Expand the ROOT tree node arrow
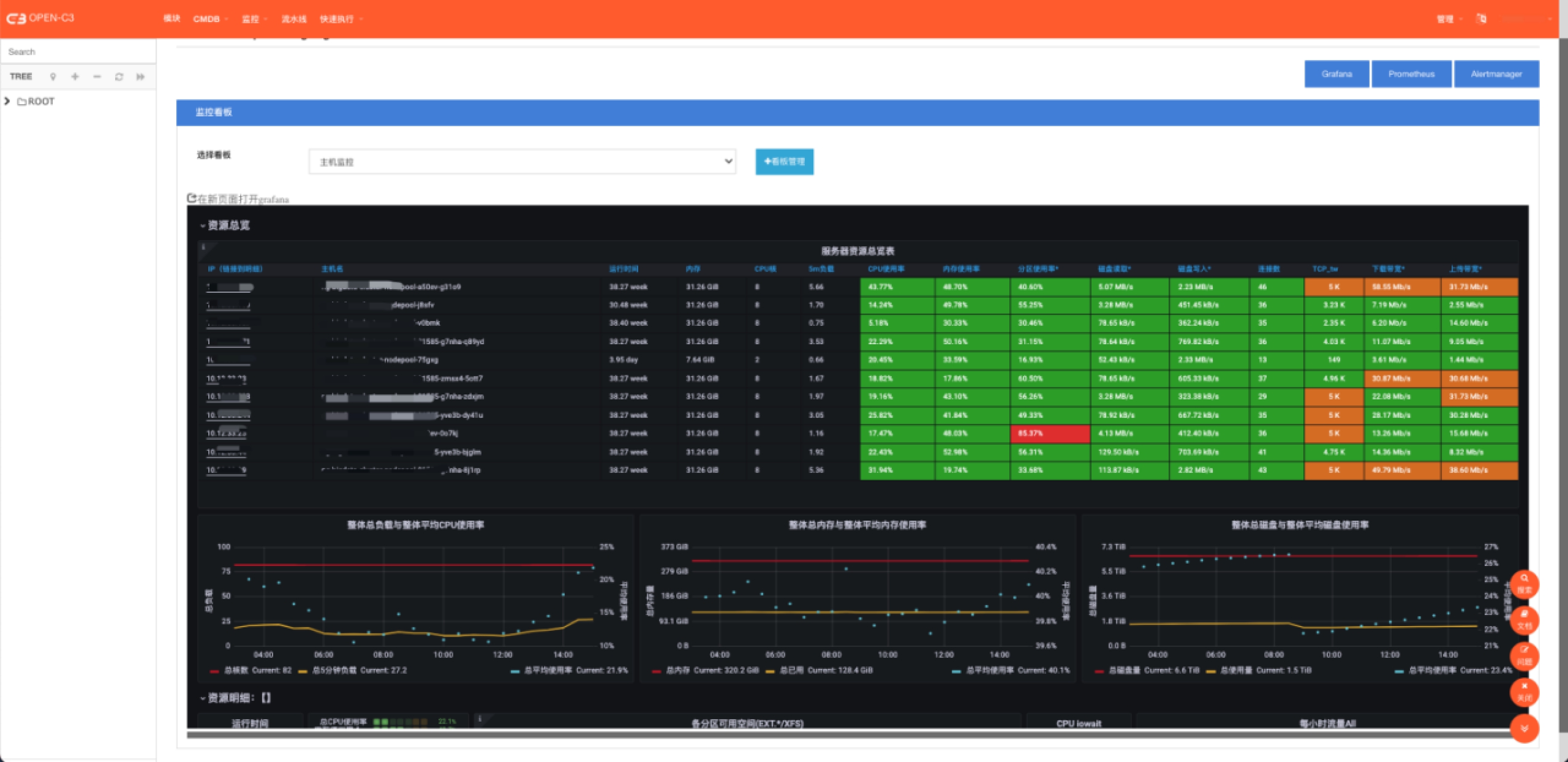Viewport: 1568px width, 762px height. 7,101
